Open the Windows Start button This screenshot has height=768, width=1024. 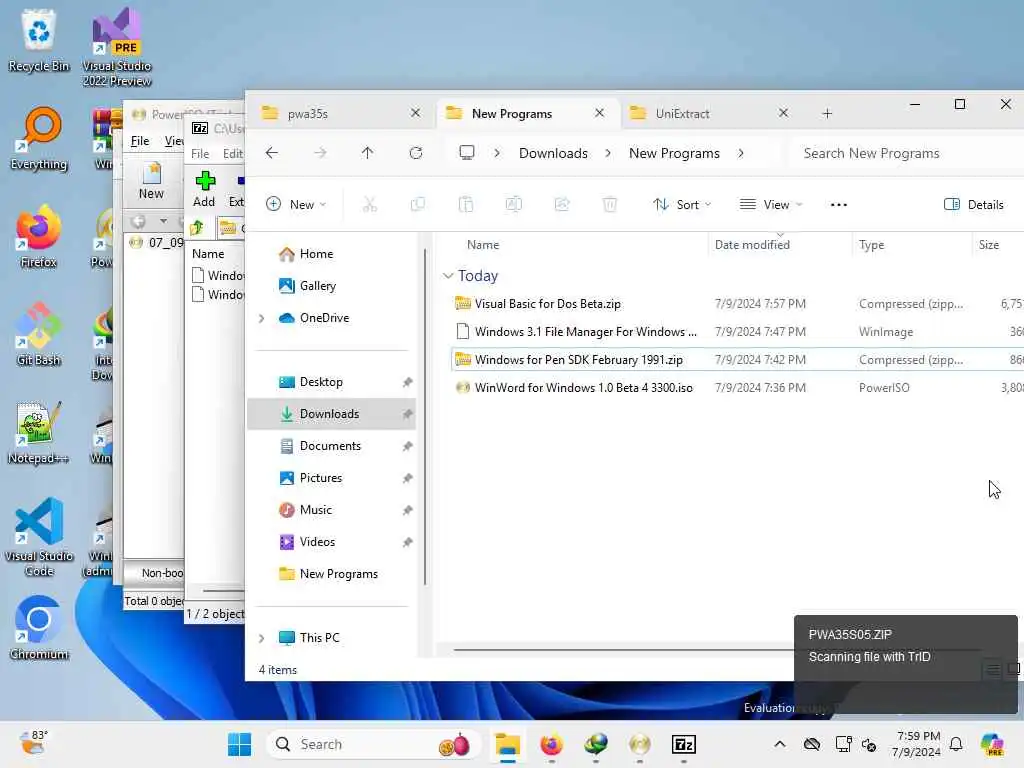click(240, 744)
